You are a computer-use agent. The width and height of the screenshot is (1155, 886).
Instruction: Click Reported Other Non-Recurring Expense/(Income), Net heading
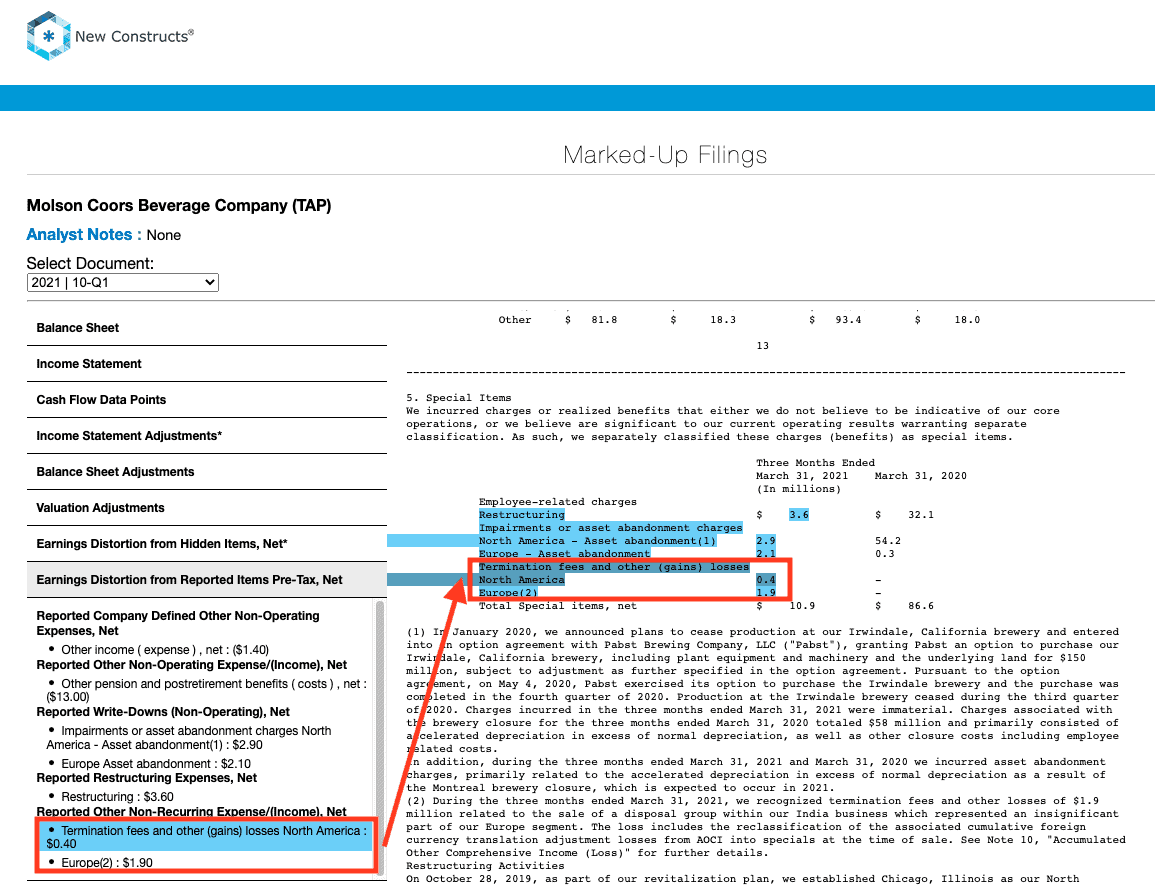coord(192,812)
